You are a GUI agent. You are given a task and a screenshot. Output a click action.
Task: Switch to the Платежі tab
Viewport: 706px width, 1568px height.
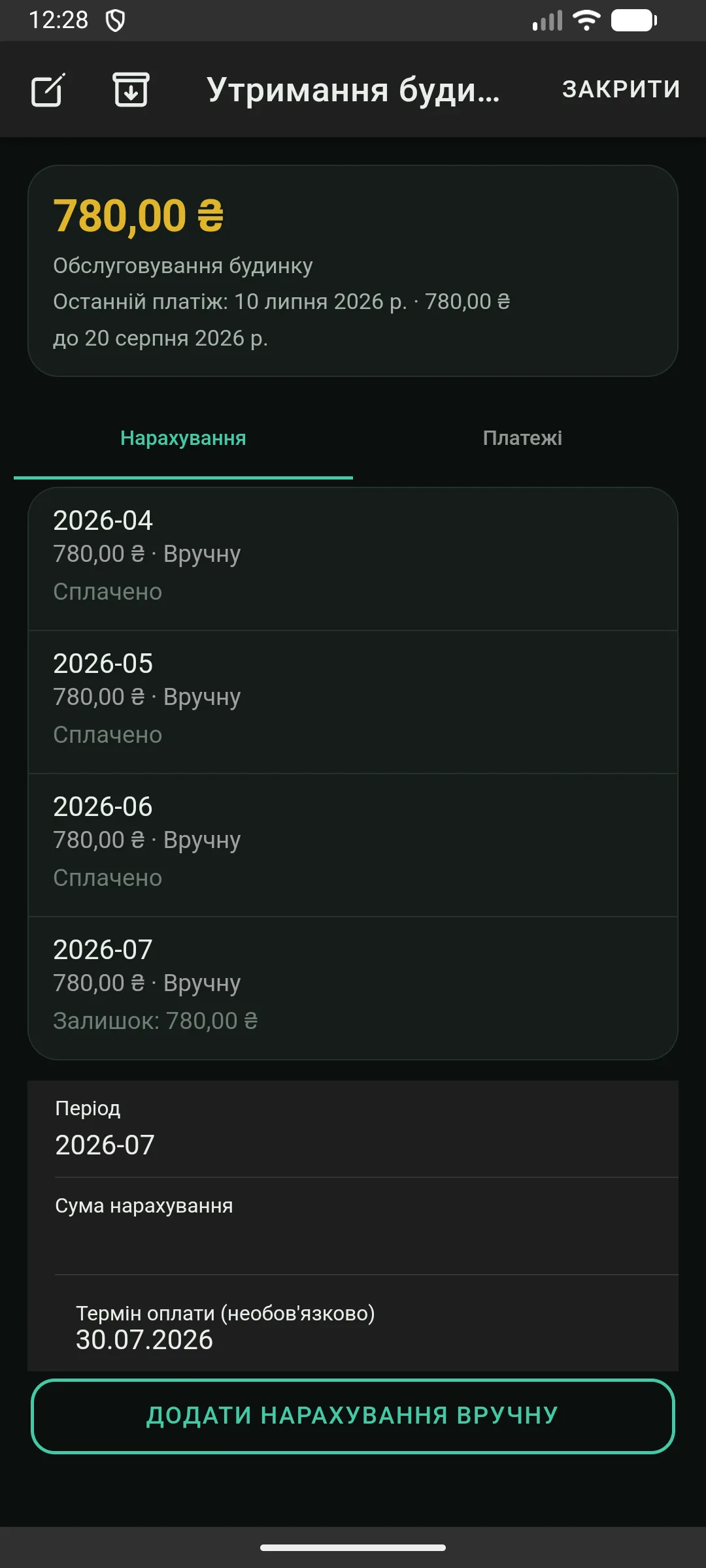coord(522,438)
